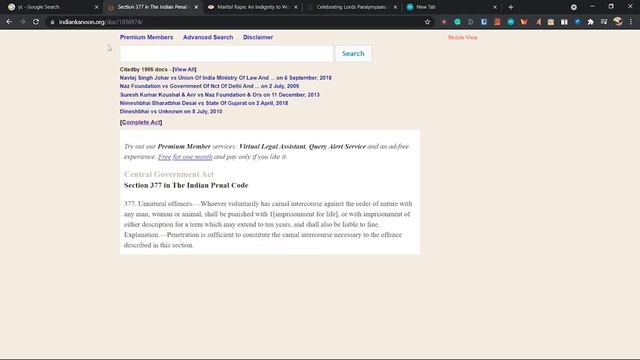Open the Extensions puzzle-piece menu
This screenshot has width=640, height=360.
coord(591,22)
